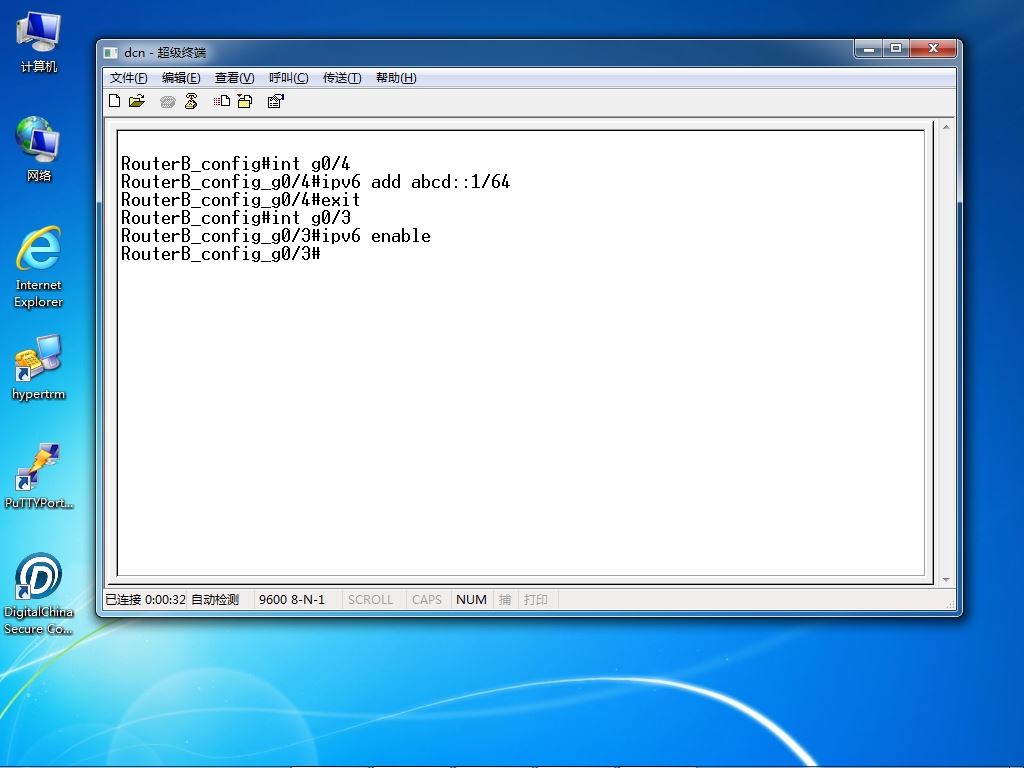Select the DigitalChina Secure Co desktop icon
The image size is (1024, 768).
point(39,594)
